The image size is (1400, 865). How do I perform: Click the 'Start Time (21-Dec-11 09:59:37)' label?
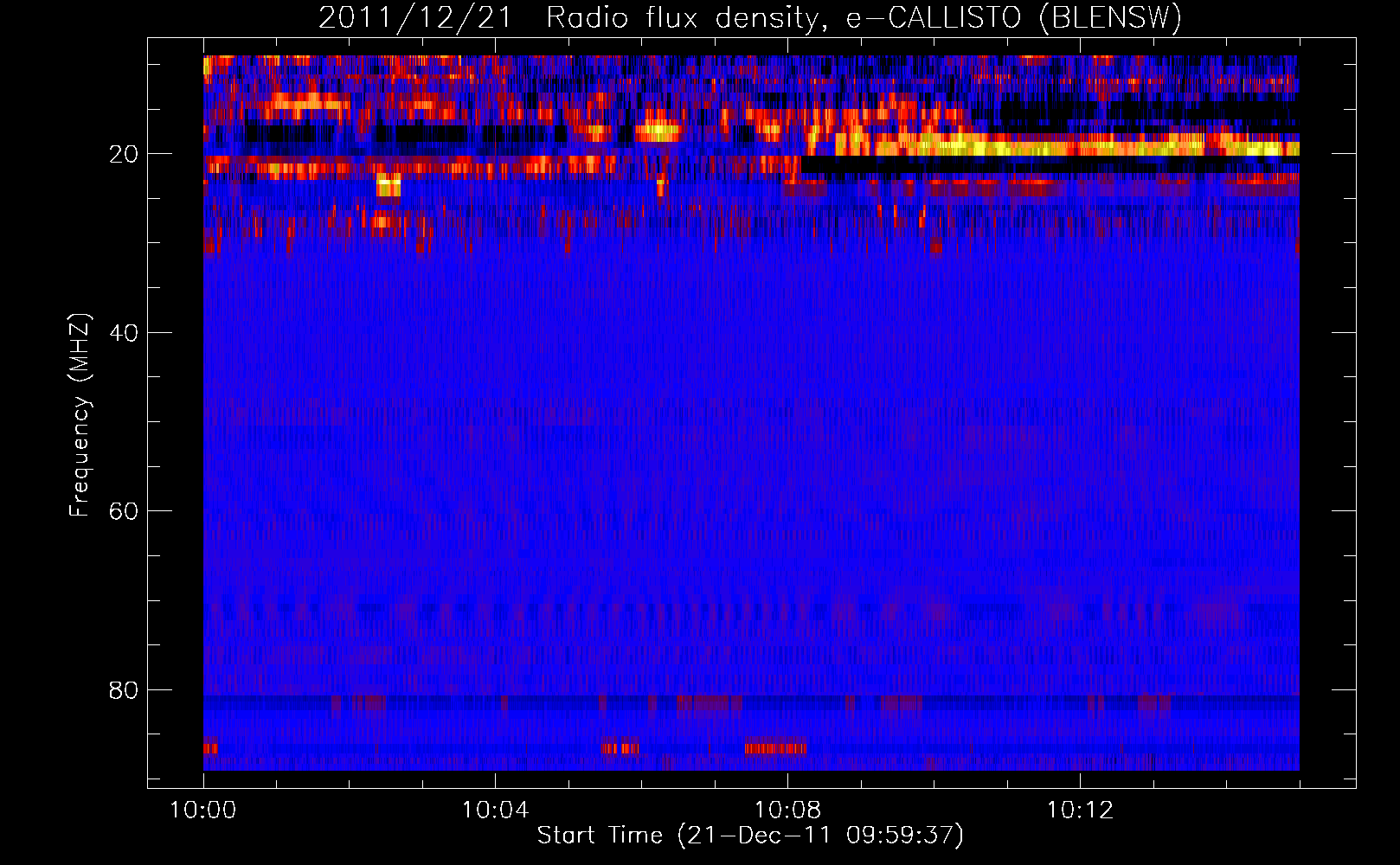(750, 836)
